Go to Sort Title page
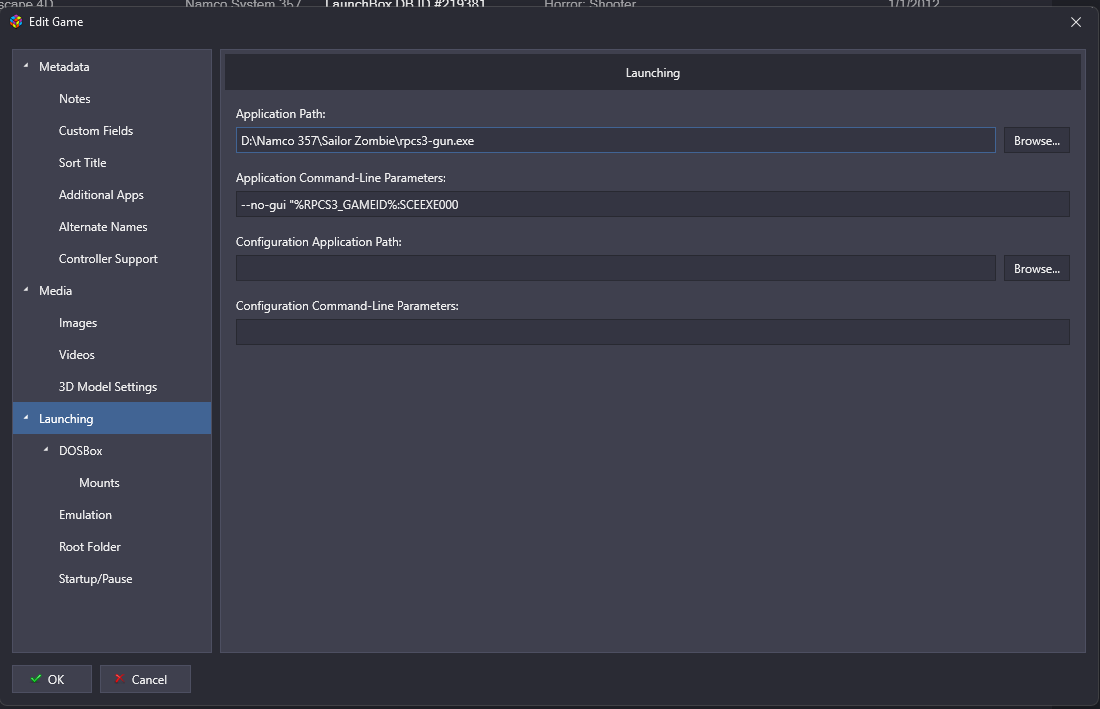 (82, 163)
